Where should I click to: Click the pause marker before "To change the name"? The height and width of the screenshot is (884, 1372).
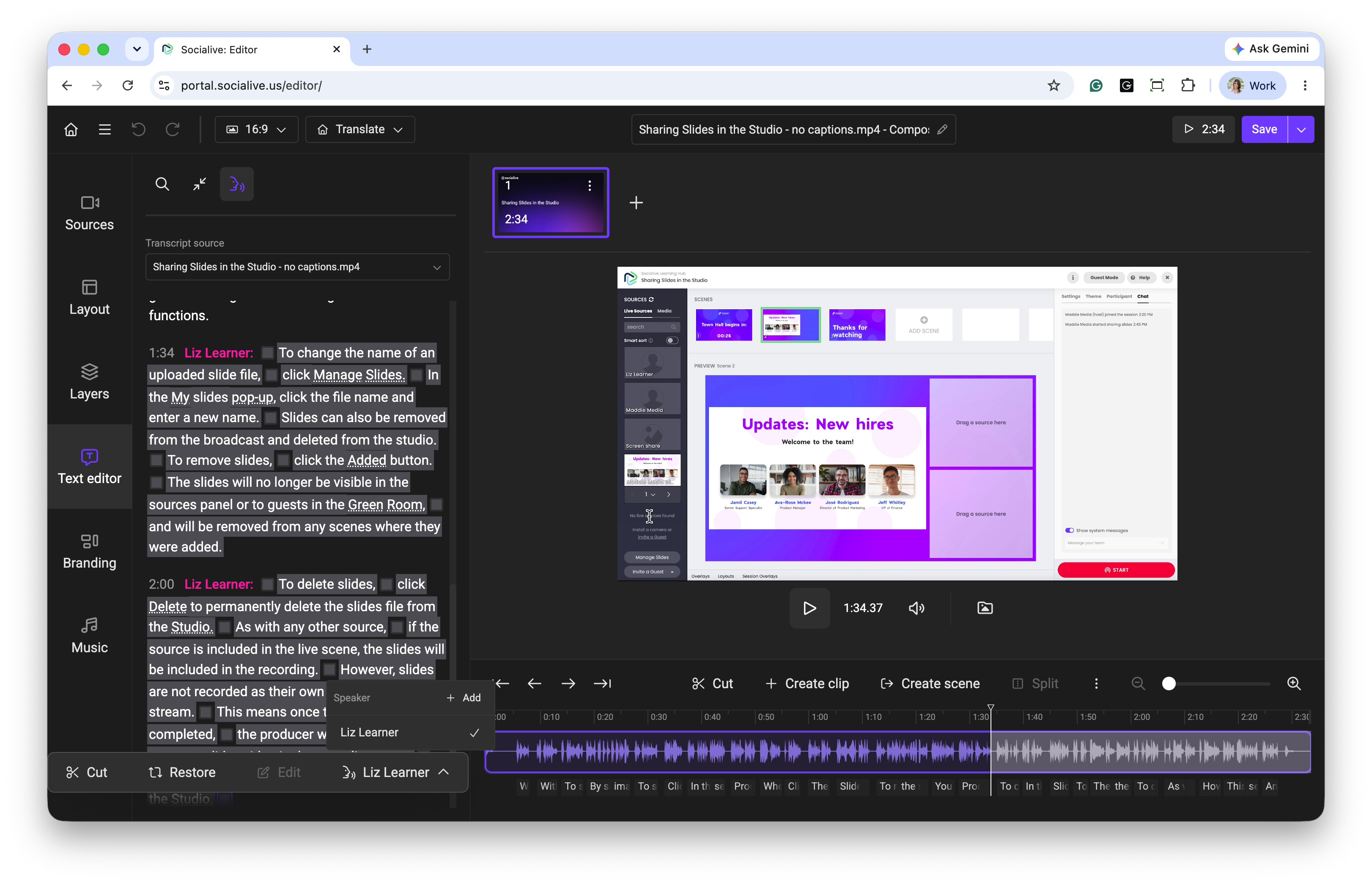click(x=267, y=353)
